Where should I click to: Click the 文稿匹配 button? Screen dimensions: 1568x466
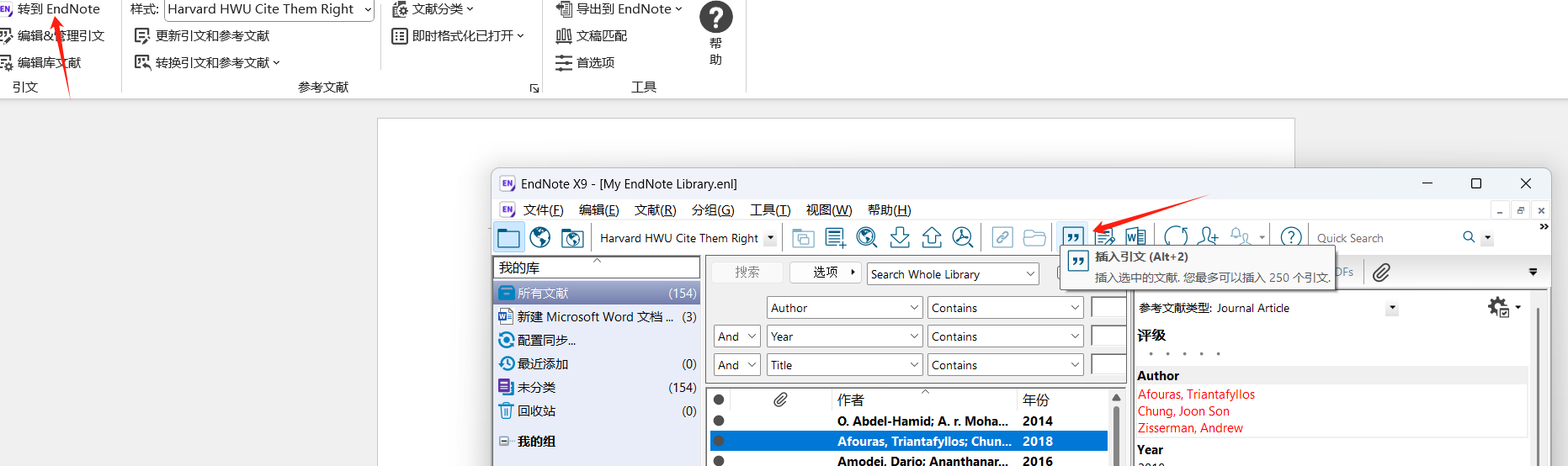pos(592,36)
